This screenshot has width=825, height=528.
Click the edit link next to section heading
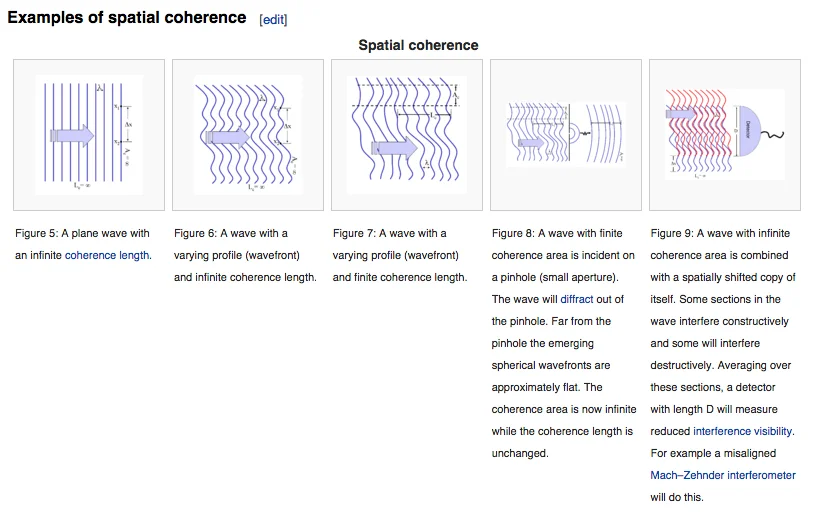273,19
